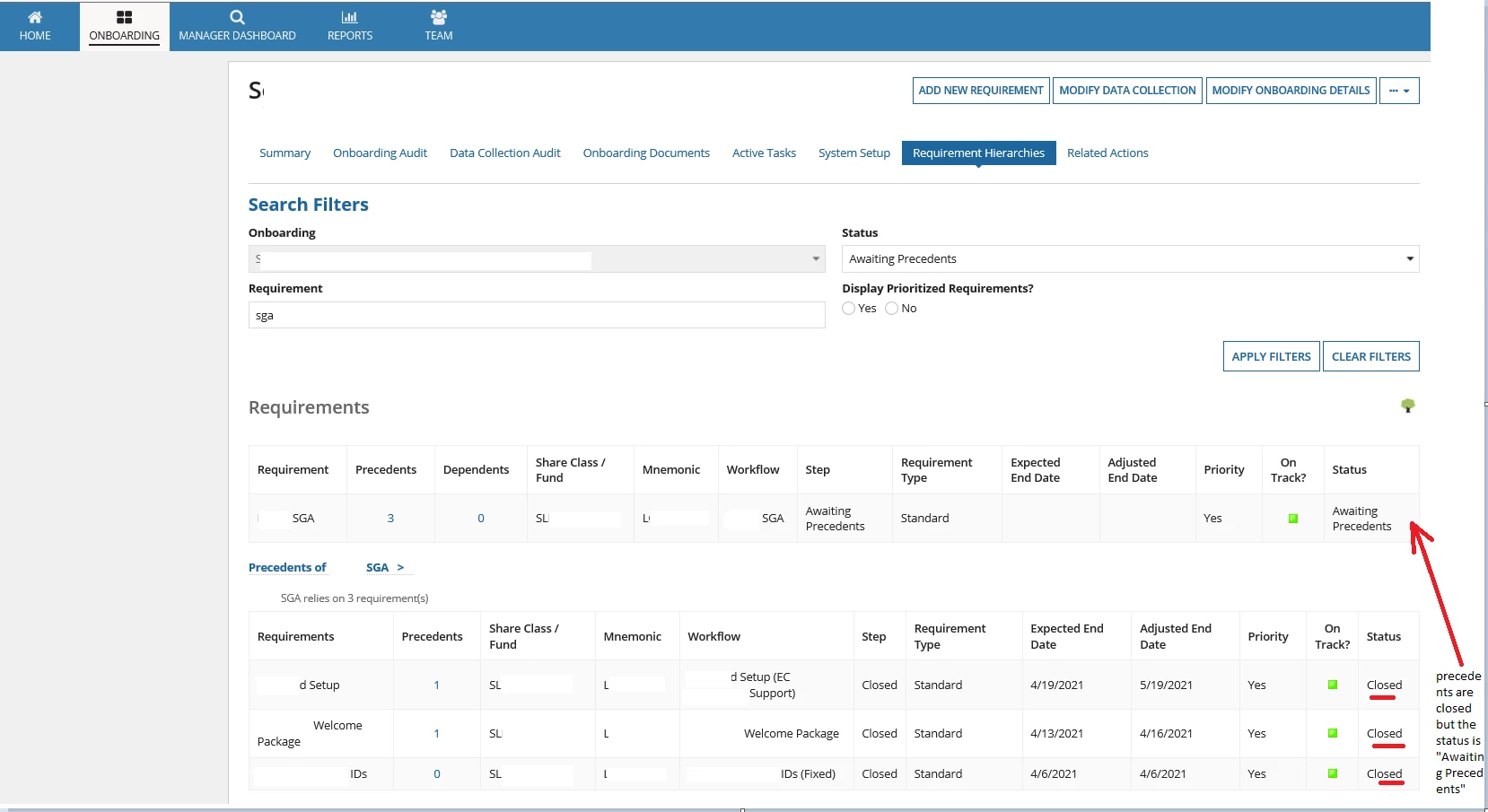Open Manager Dashboard magnifier icon
Image resolution: width=1488 pixels, height=812 pixels.
click(237, 17)
